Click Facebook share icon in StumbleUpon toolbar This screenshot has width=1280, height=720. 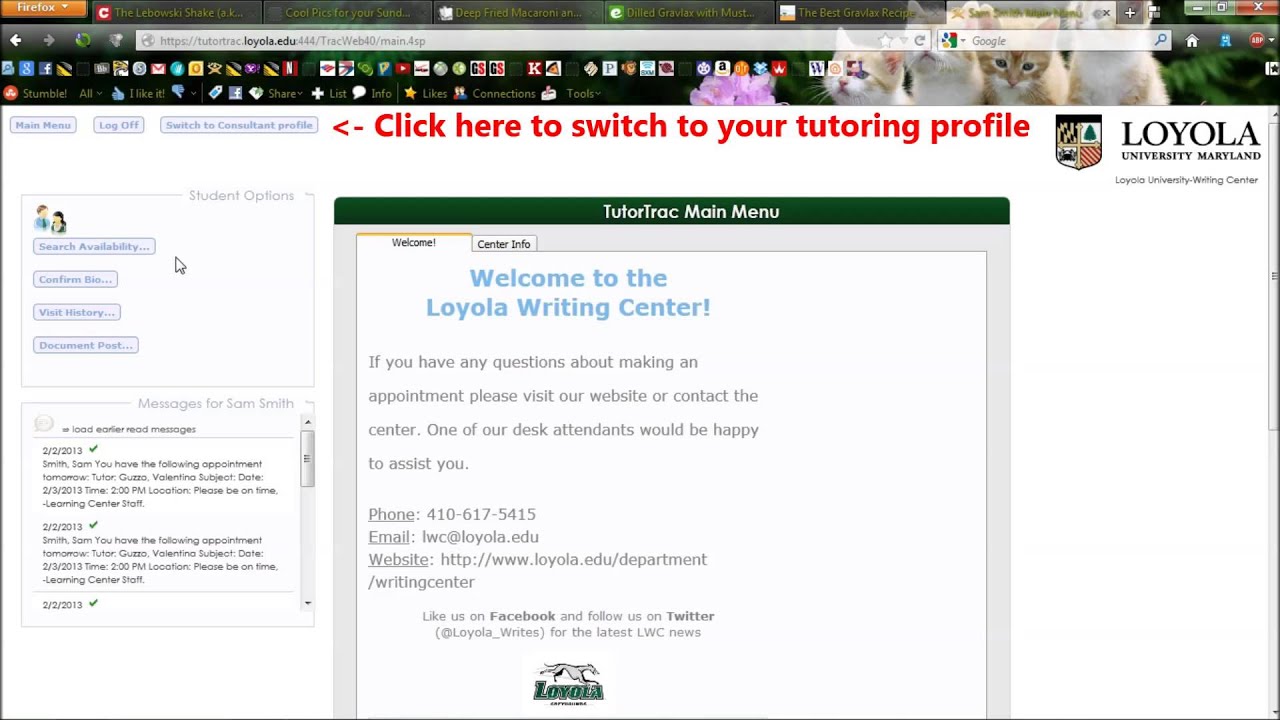pos(235,93)
